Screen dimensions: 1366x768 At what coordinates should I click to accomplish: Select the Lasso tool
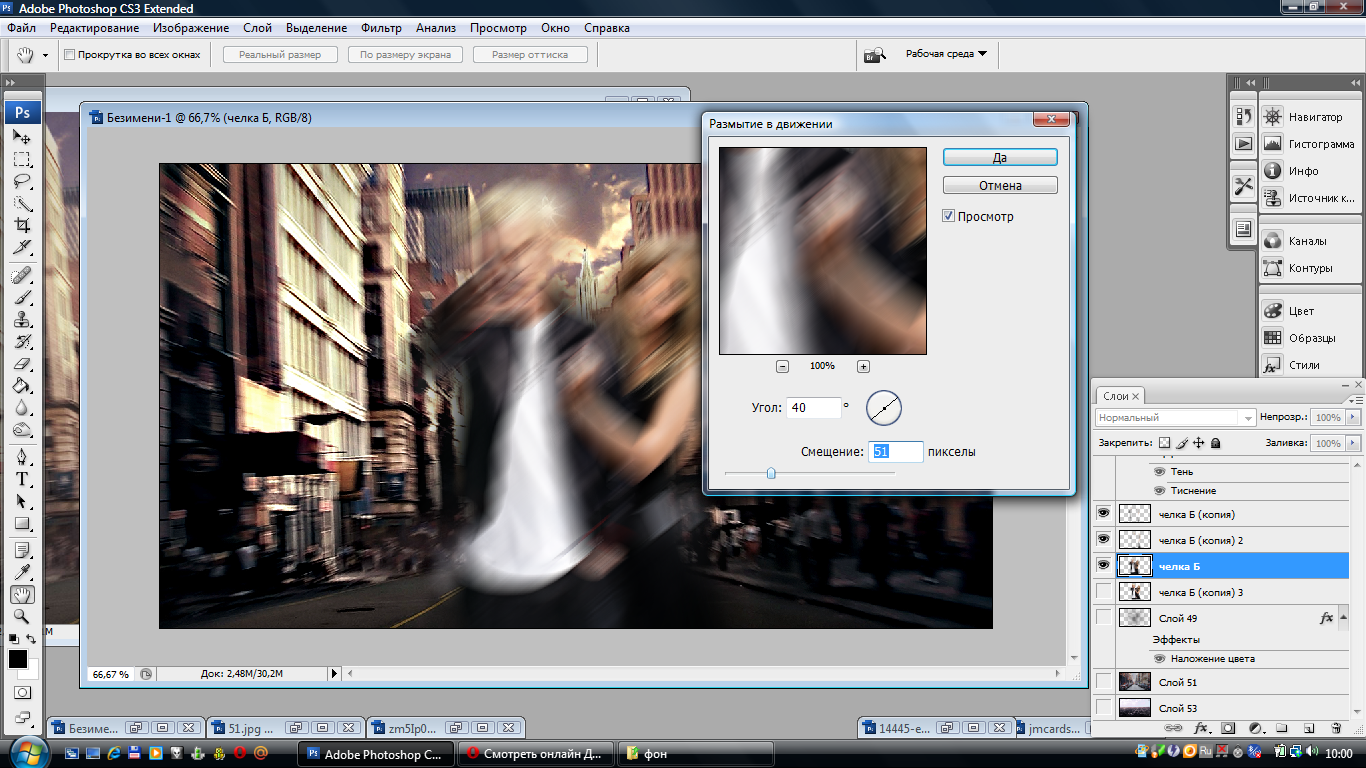click(22, 182)
